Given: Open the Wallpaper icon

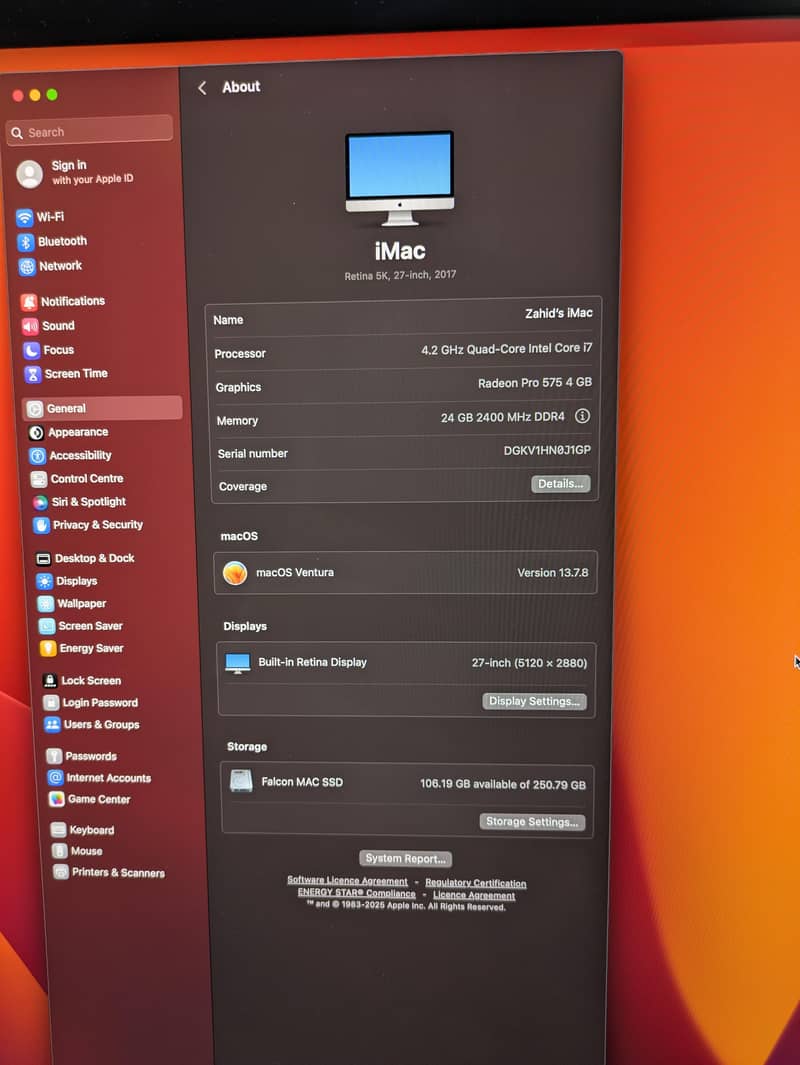Looking at the screenshot, I should pyautogui.click(x=46, y=604).
